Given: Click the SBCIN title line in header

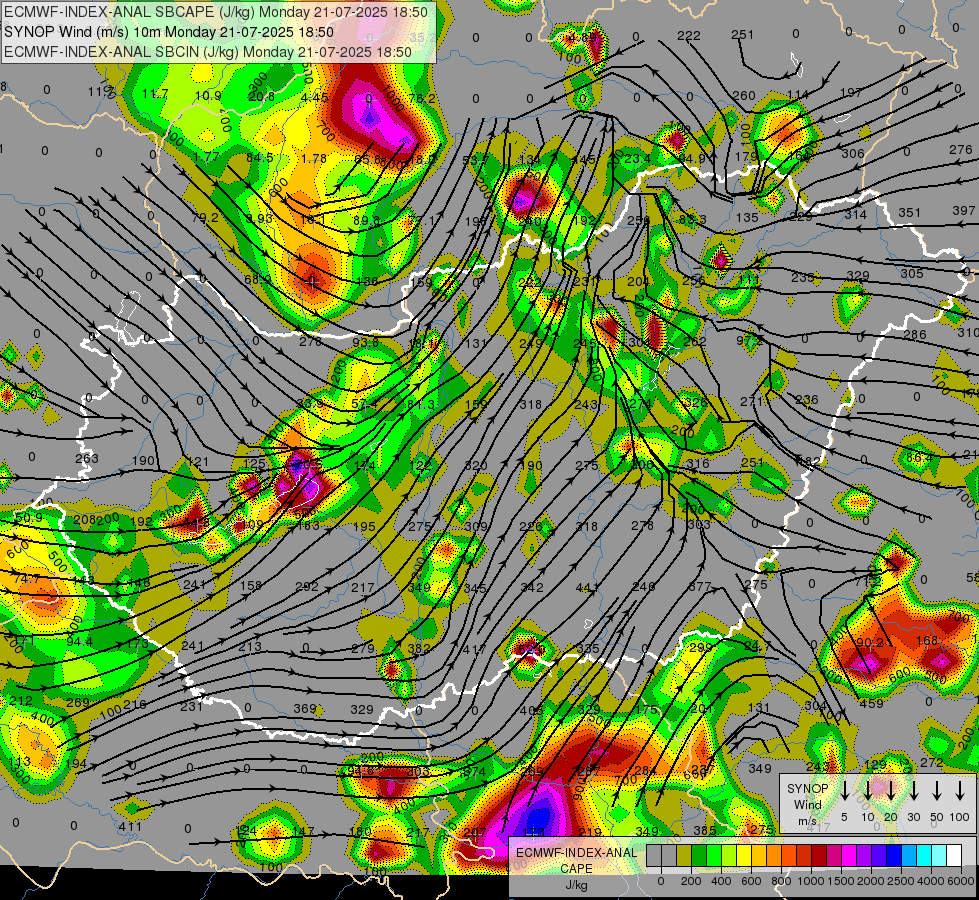Looking at the screenshot, I should pos(208,52).
